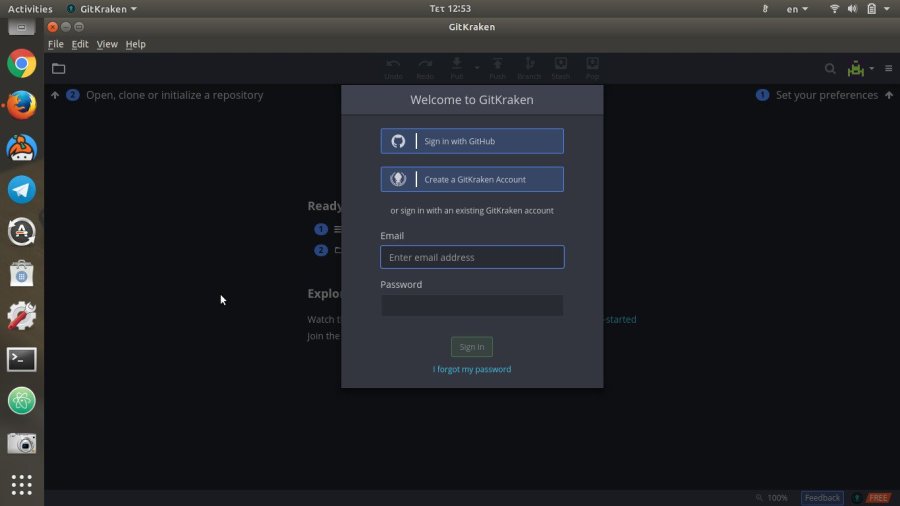Click Open, clone or initialize a repository hint
This screenshot has width=900, height=506.
(x=174, y=95)
